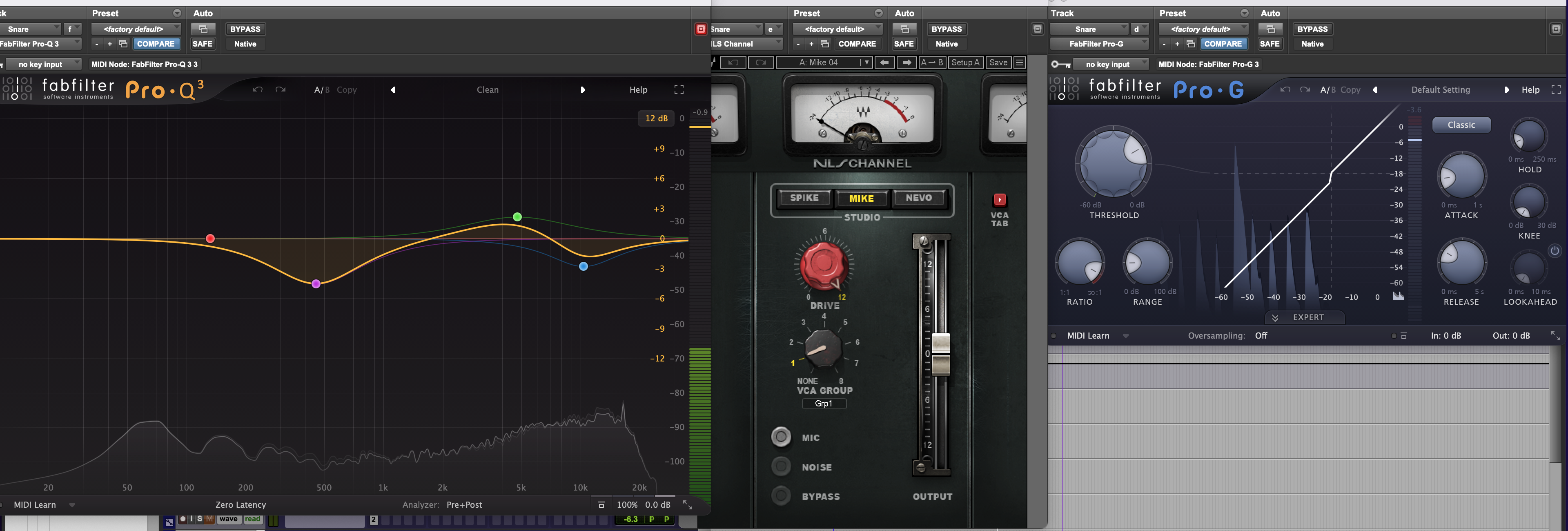1568x531 pixels.
Task: Toggle full screen mode in Pro-G
Action: coord(1556,89)
